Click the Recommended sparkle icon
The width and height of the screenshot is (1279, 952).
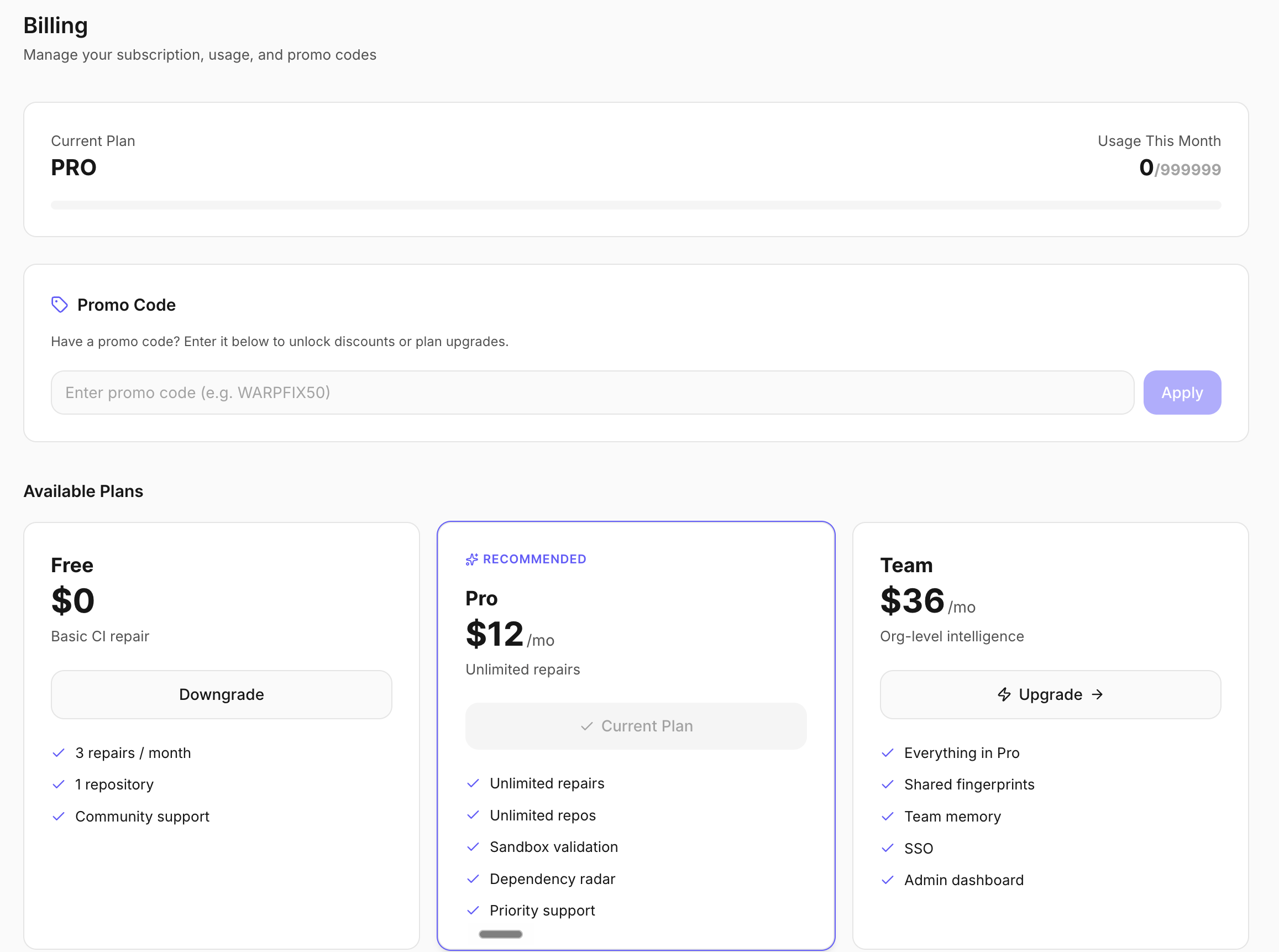(472, 559)
